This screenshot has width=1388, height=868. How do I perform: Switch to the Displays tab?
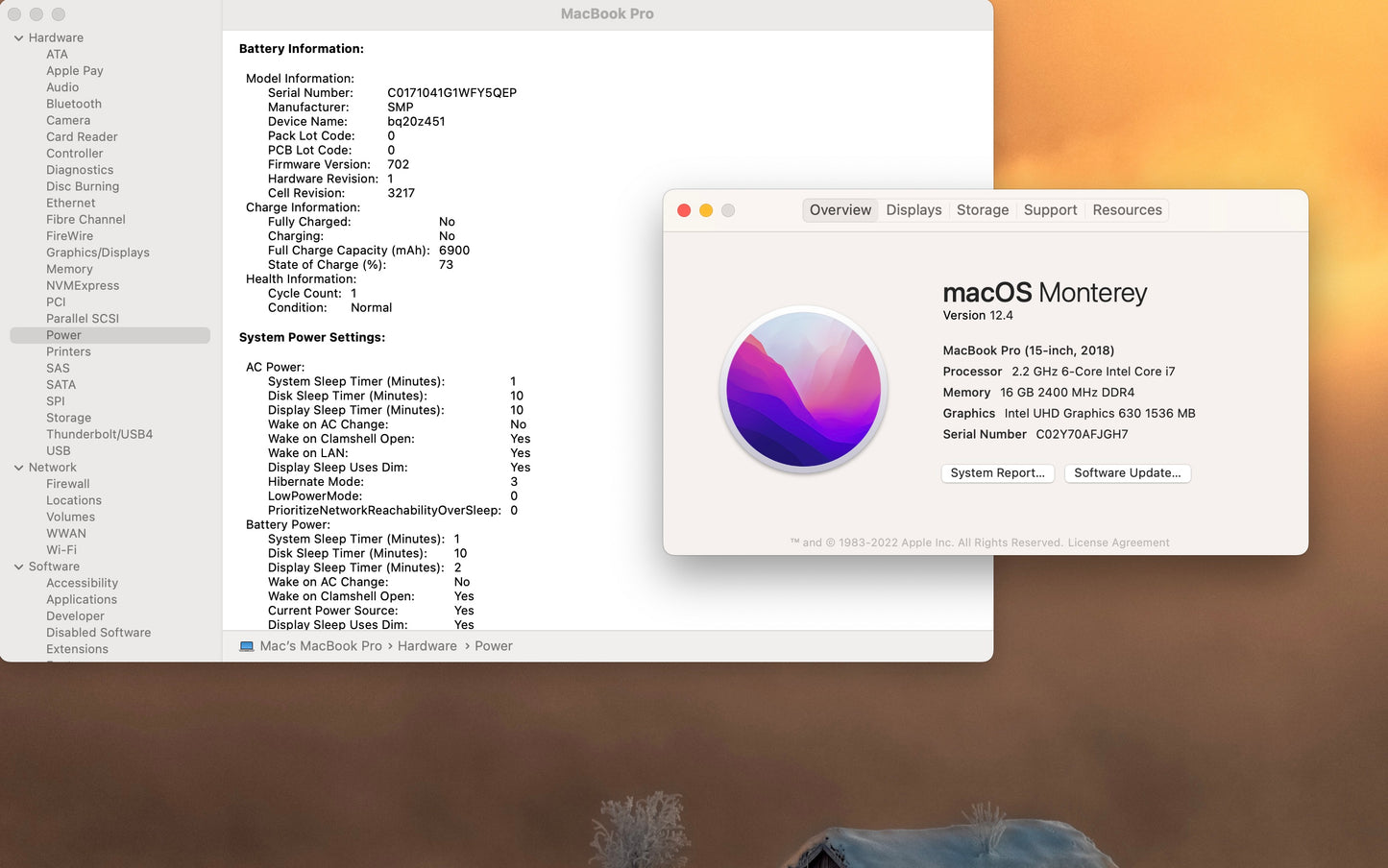click(913, 209)
